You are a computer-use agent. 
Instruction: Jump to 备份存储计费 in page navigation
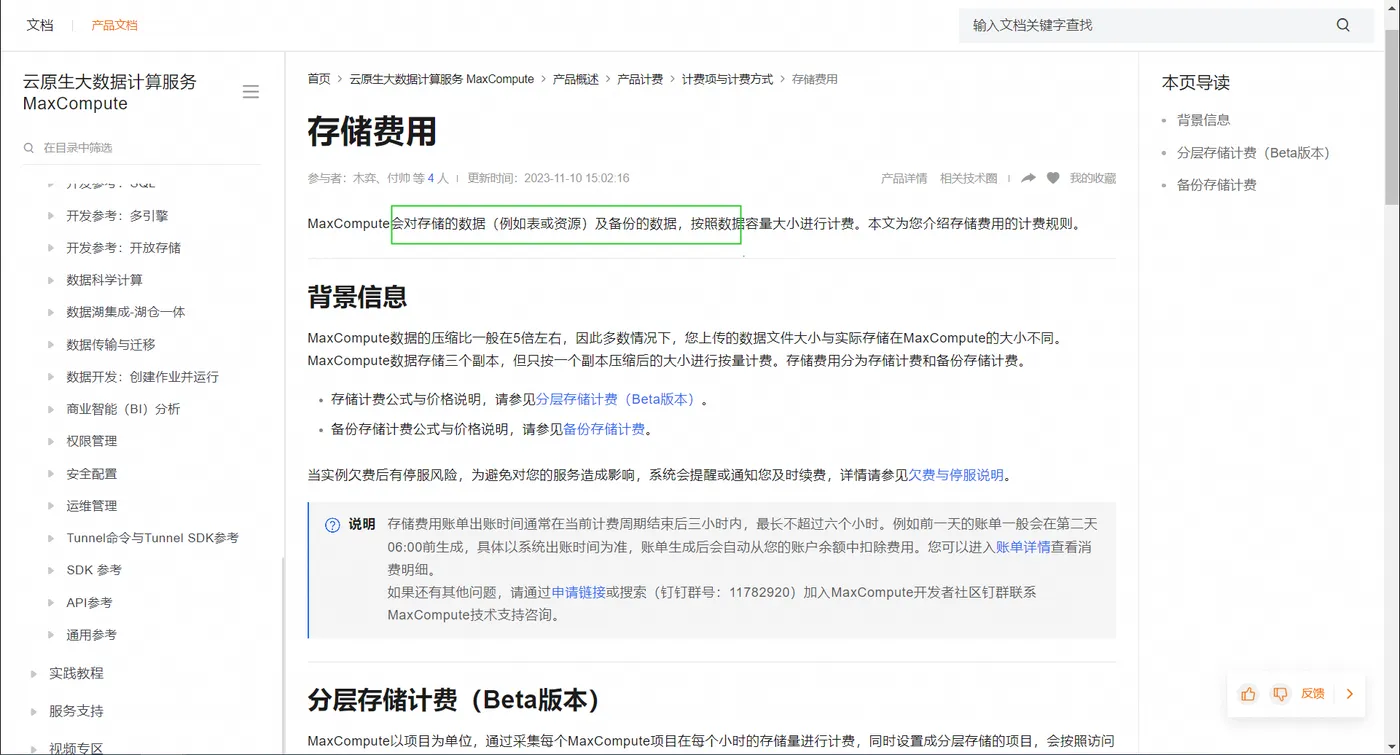(x=1217, y=185)
